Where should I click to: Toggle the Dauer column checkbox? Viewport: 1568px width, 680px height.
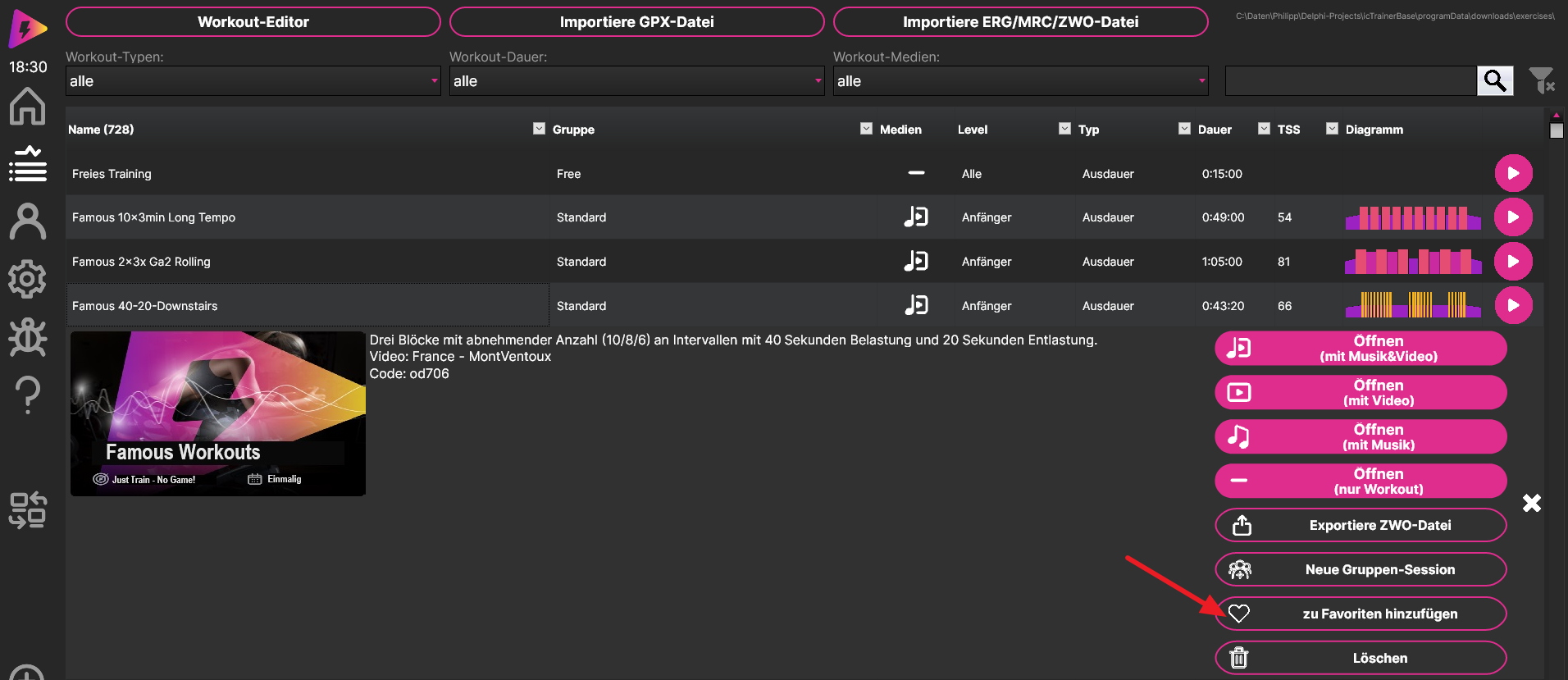point(1184,129)
